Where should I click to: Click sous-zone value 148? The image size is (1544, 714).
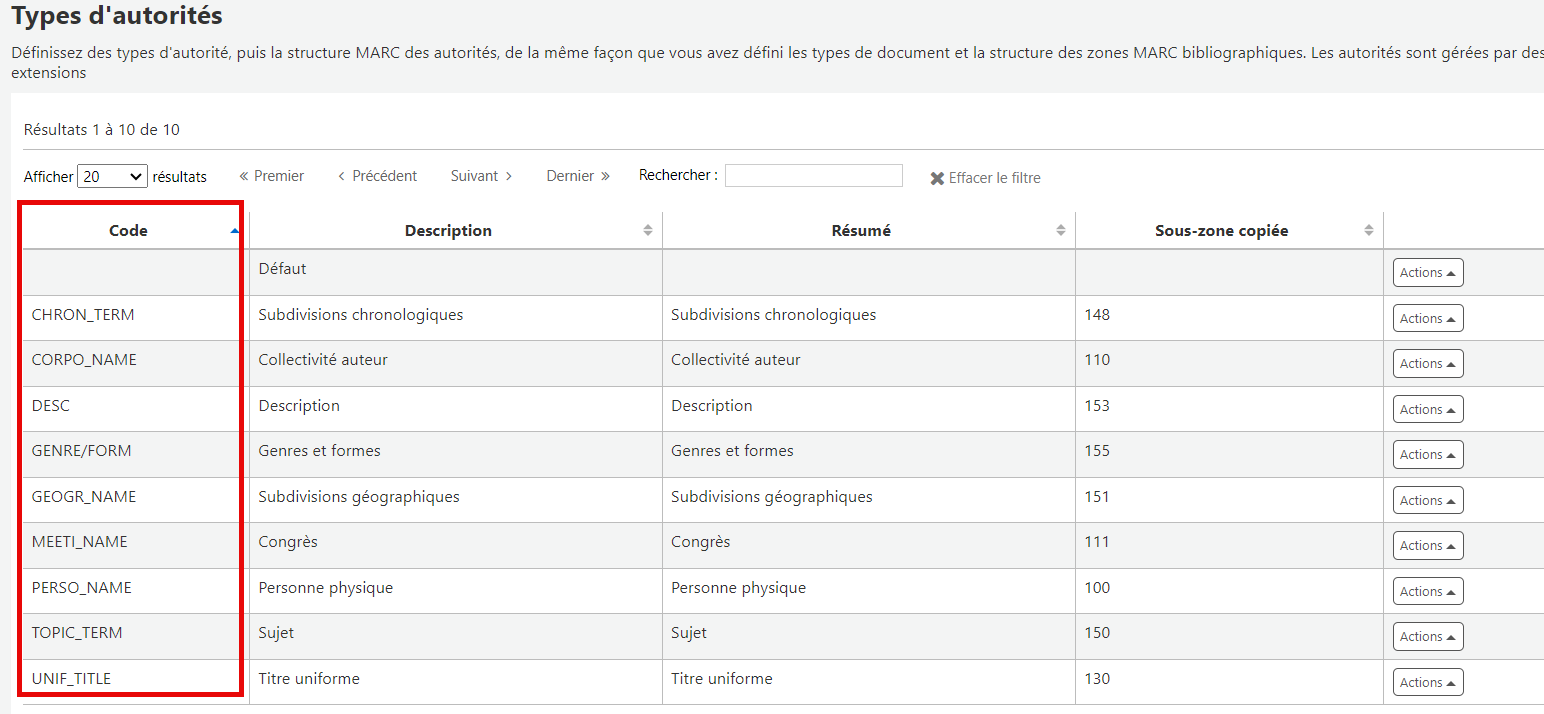(x=1097, y=315)
